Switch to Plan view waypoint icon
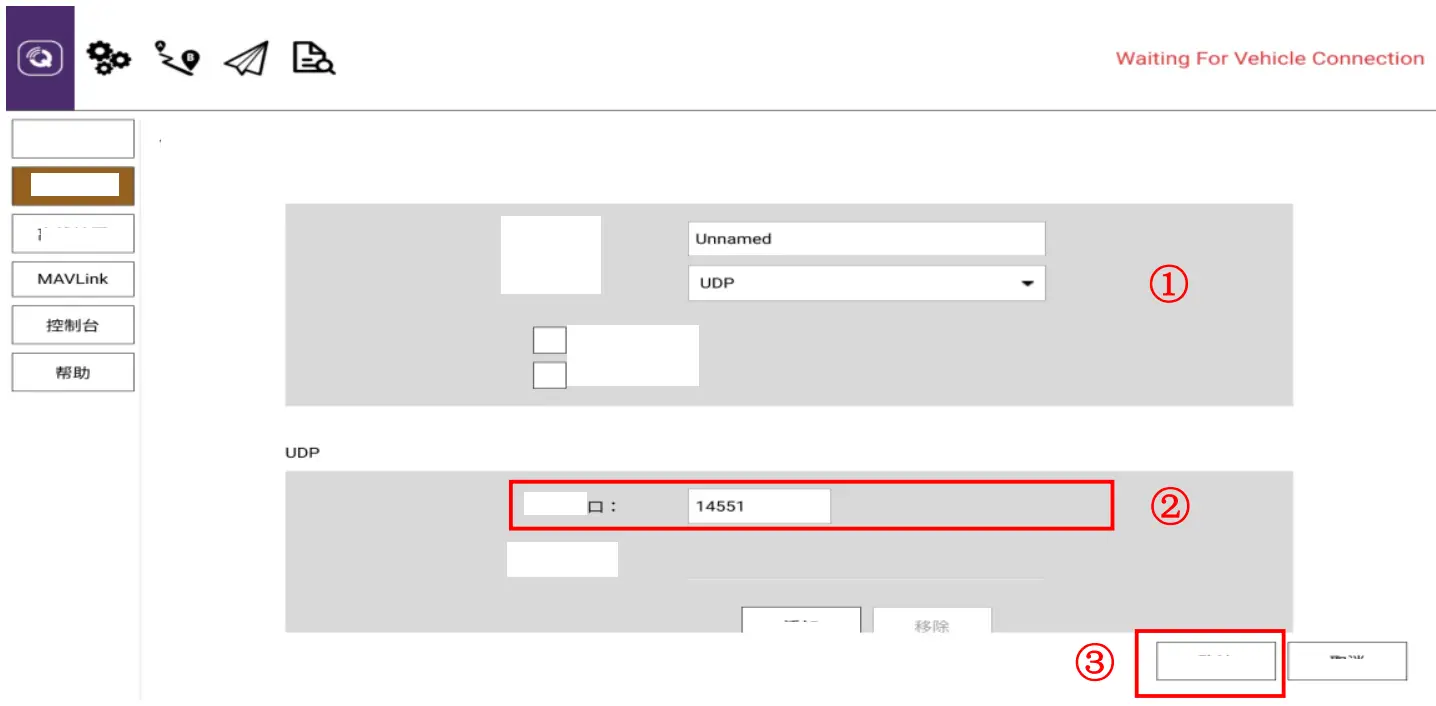This screenshot has width=1436, height=706. tap(177, 59)
